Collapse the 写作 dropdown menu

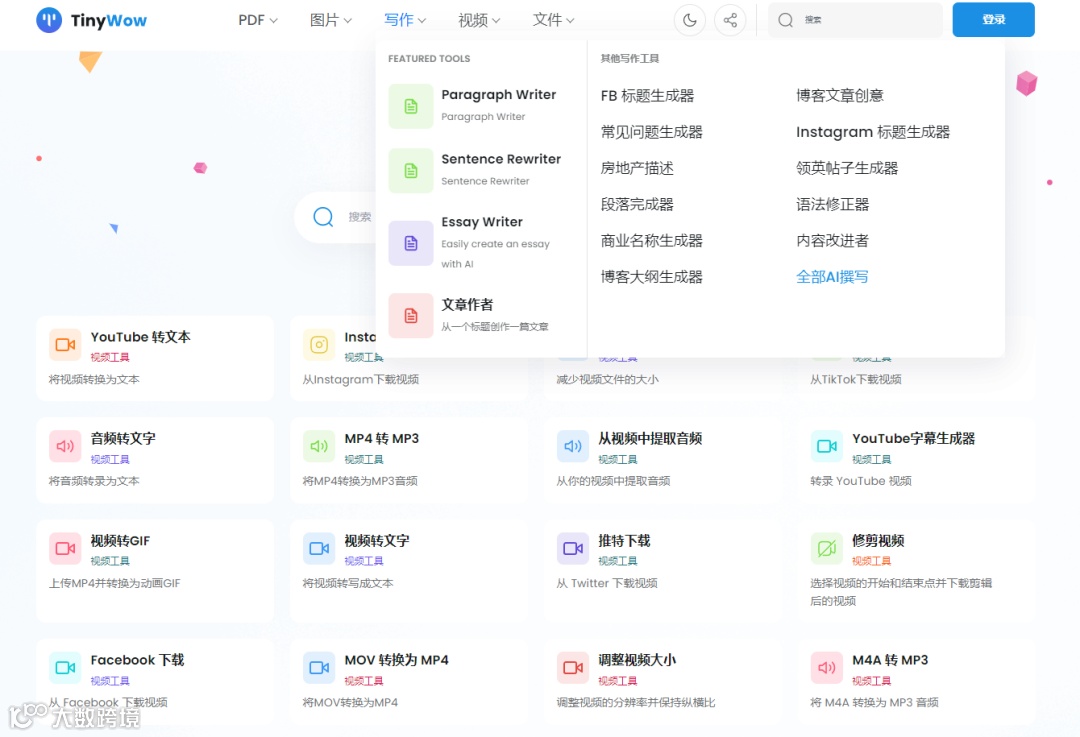click(405, 20)
